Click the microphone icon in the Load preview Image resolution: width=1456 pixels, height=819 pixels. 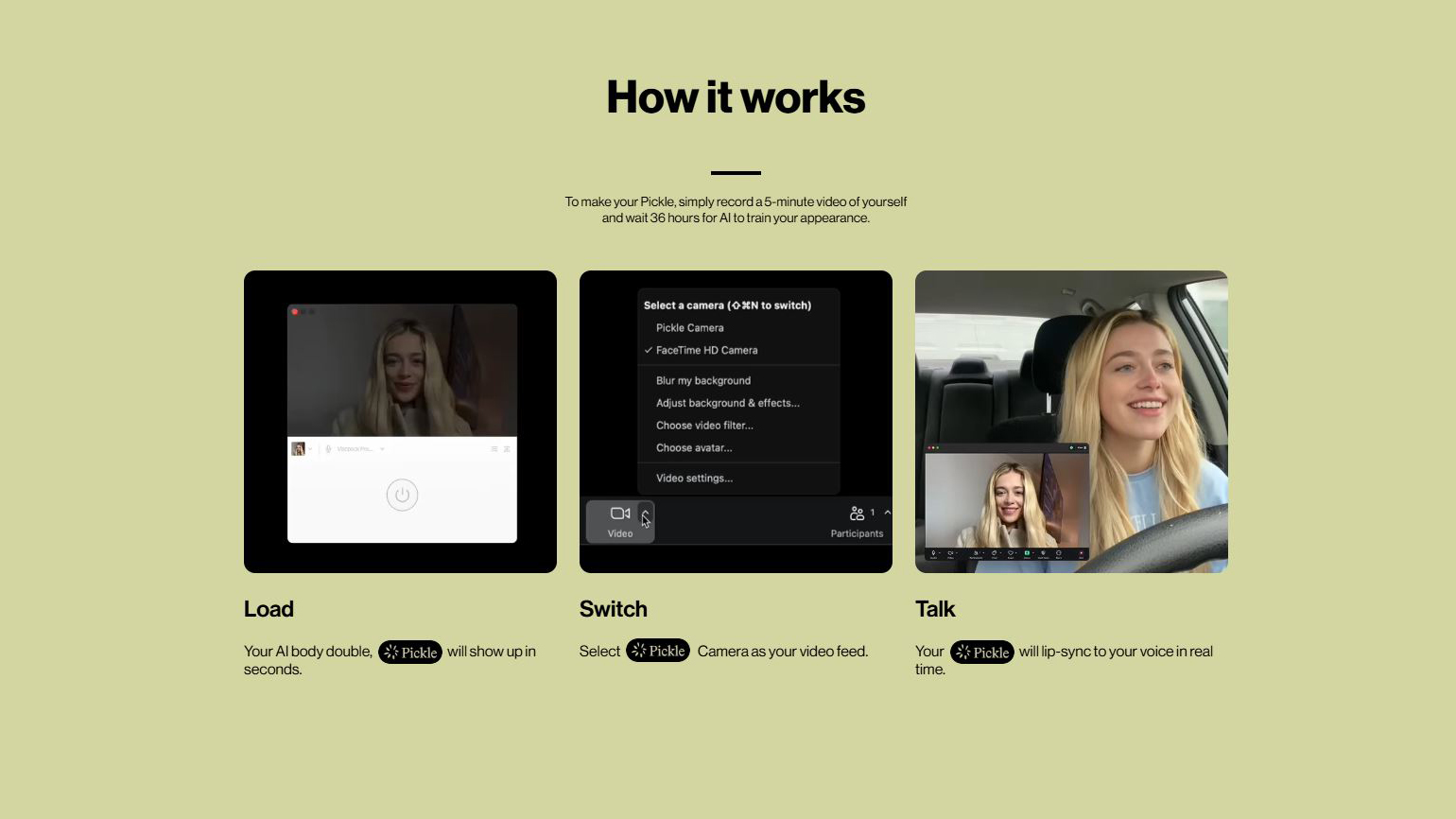[x=328, y=449]
